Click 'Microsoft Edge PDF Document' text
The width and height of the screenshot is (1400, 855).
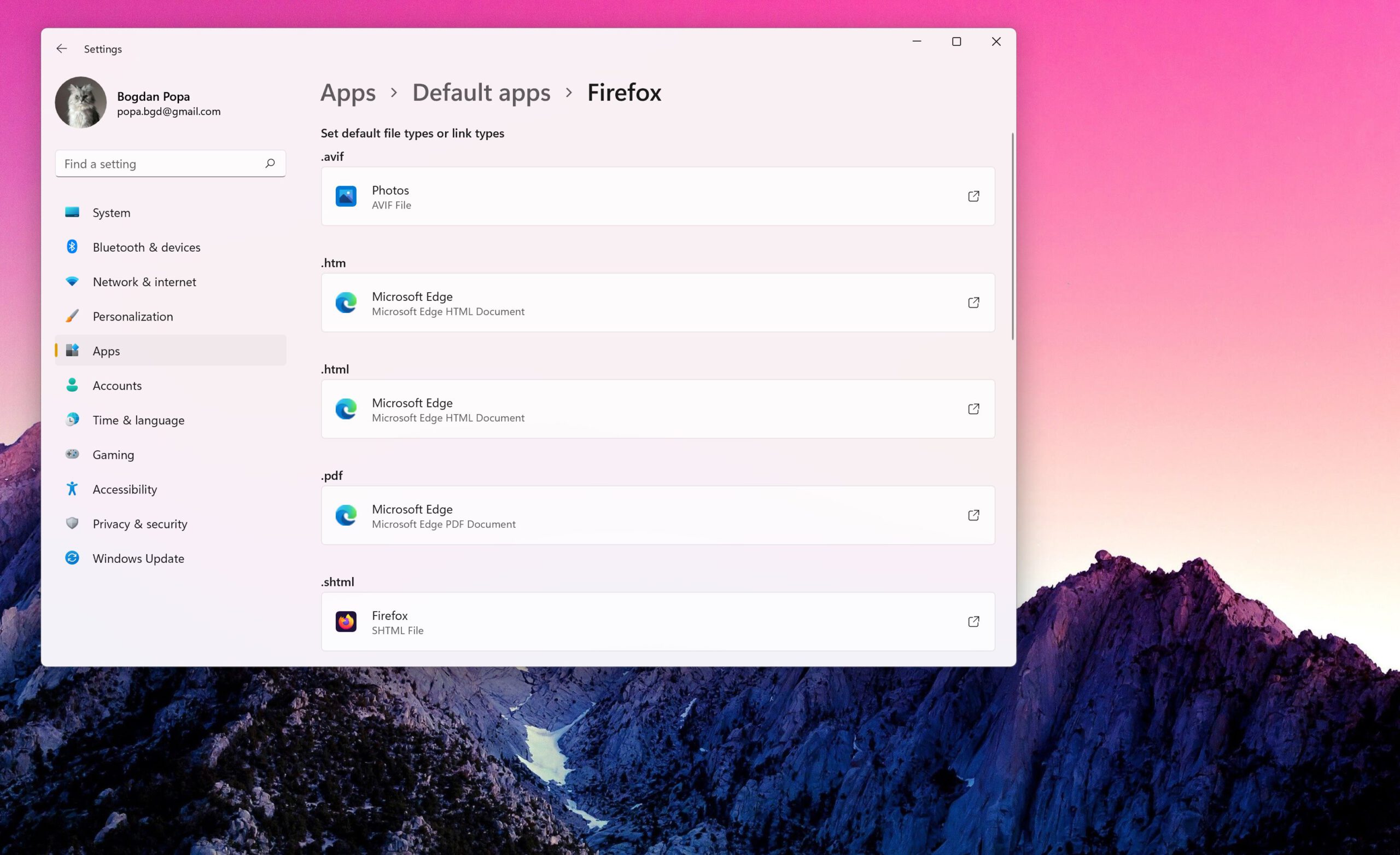[444, 524]
